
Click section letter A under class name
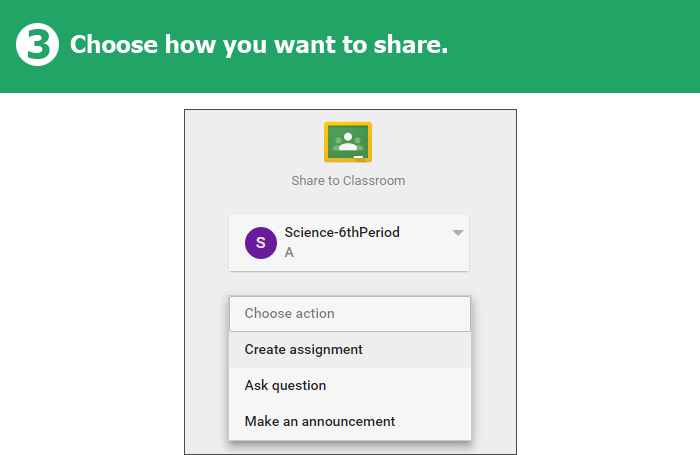point(289,253)
